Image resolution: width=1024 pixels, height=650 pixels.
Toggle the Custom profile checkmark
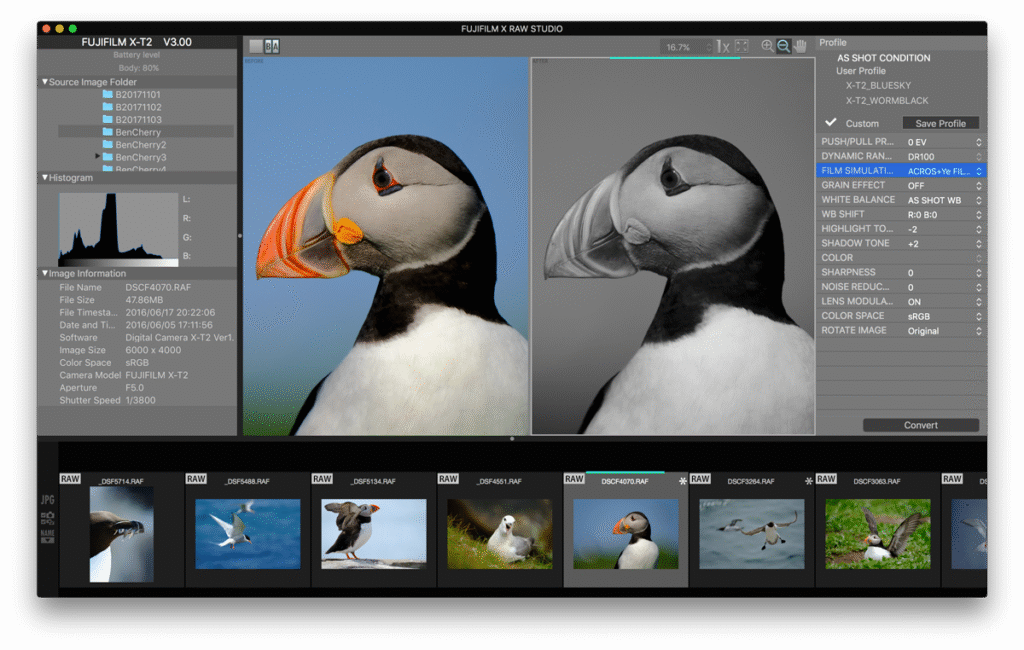(x=832, y=122)
